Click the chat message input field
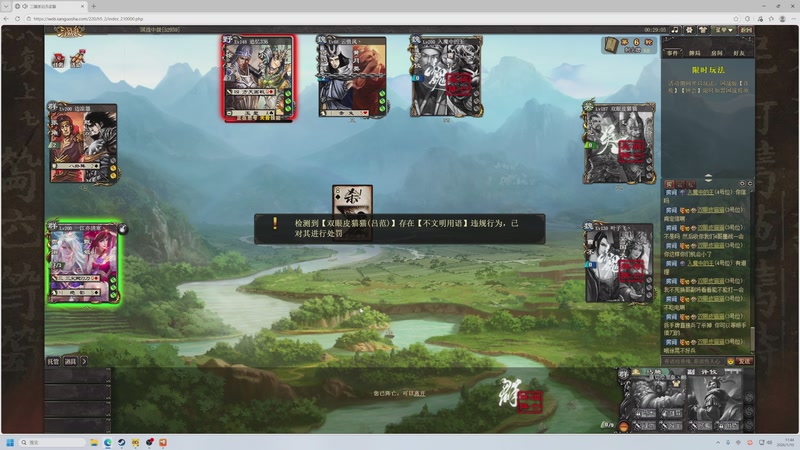Image resolution: width=800 pixels, height=450 pixels. point(694,361)
